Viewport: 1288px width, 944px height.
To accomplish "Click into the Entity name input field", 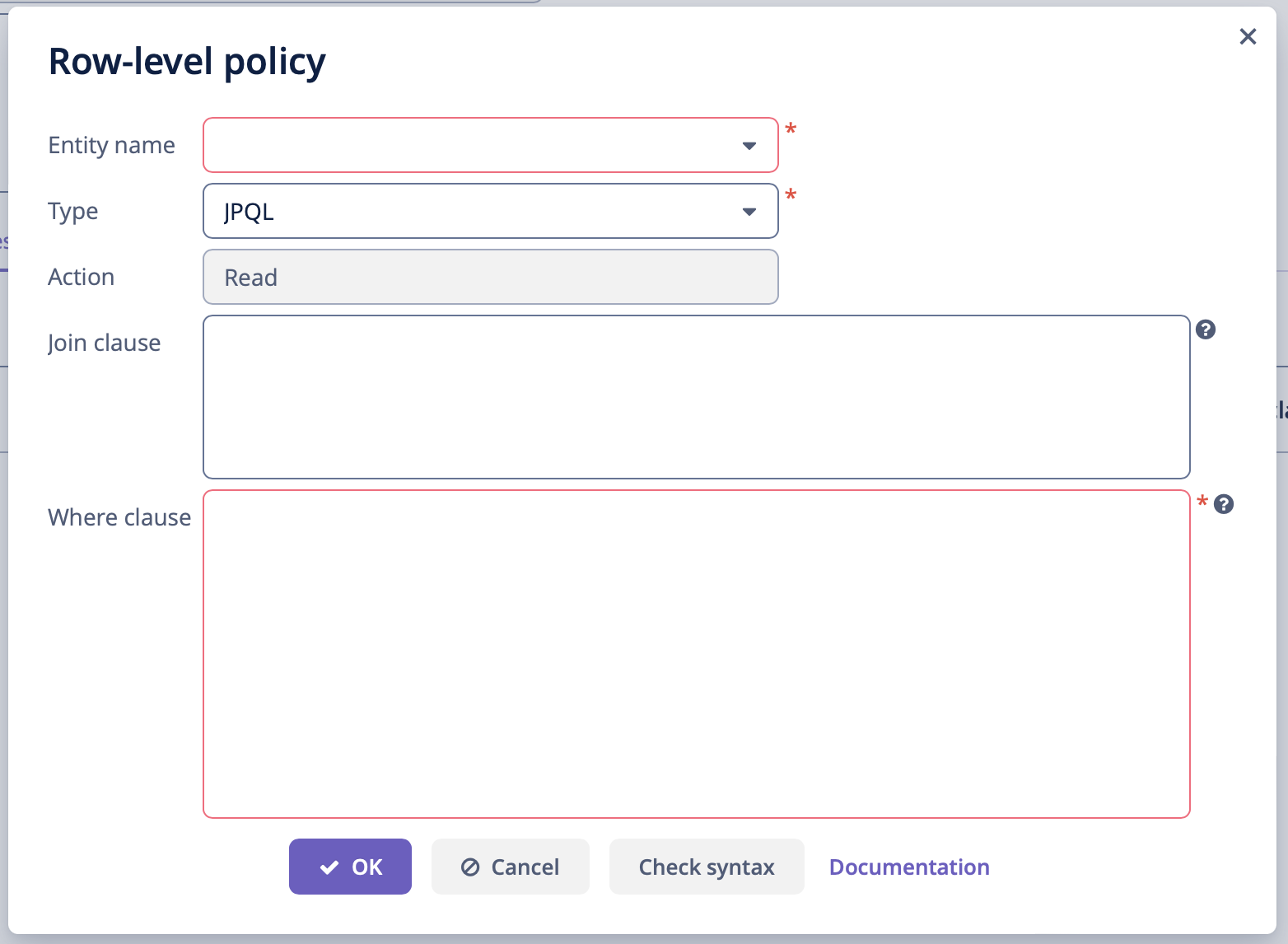I will click(x=469, y=146).
